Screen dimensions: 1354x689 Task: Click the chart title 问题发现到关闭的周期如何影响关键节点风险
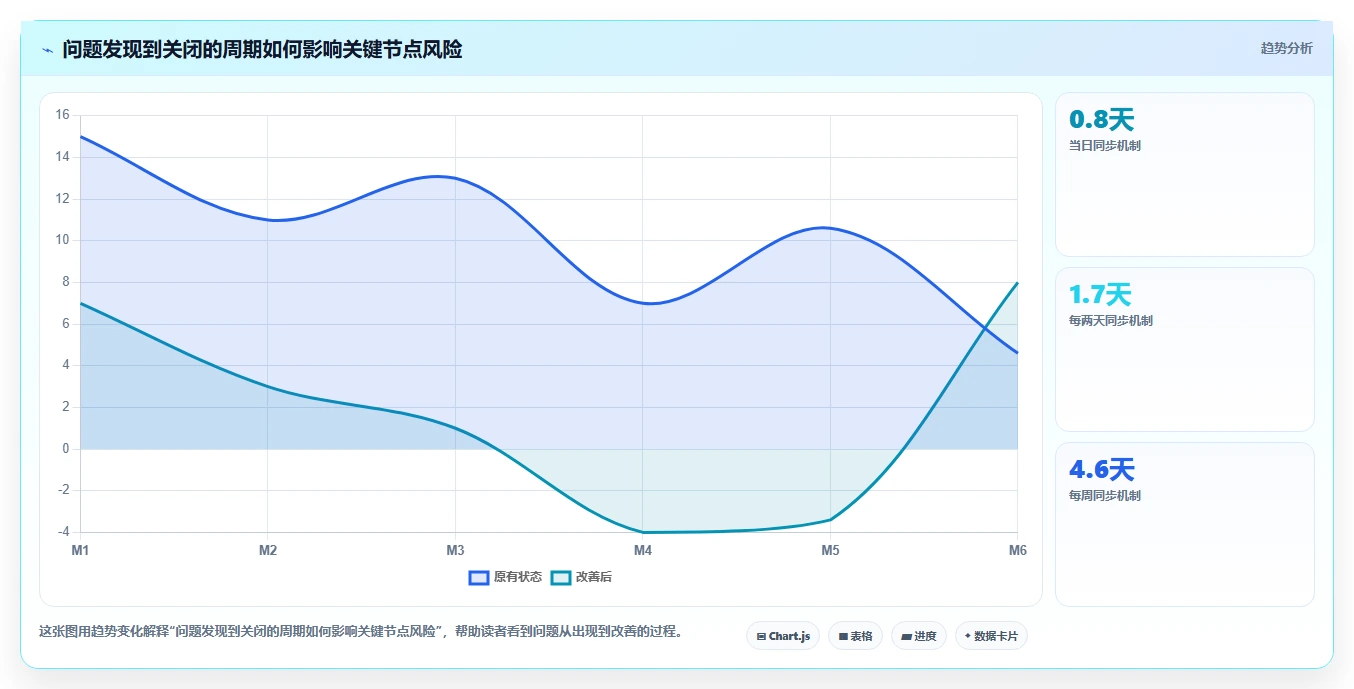click(x=262, y=50)
